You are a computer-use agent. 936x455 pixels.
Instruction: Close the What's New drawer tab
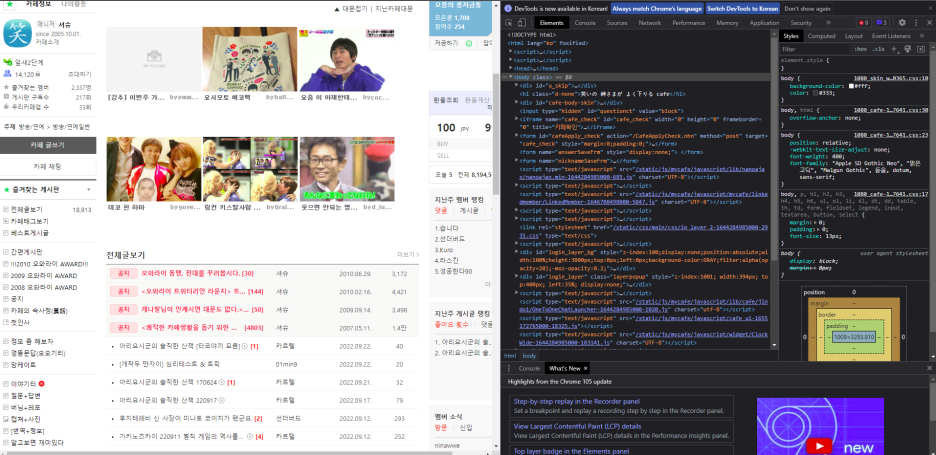(586, 368)
